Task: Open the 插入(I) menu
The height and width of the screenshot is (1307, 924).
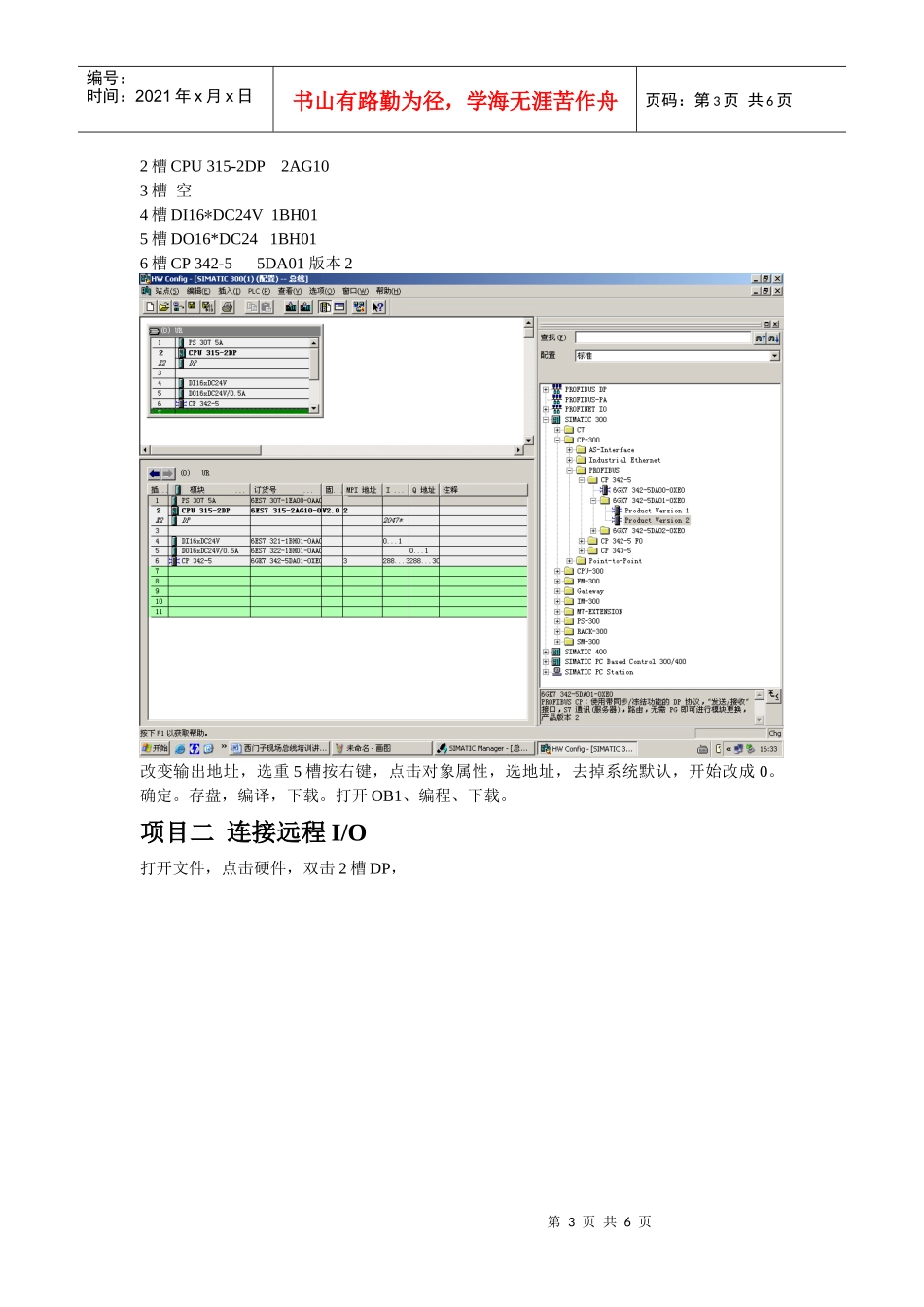Action: pyautogui.click(x=229, y=291)
